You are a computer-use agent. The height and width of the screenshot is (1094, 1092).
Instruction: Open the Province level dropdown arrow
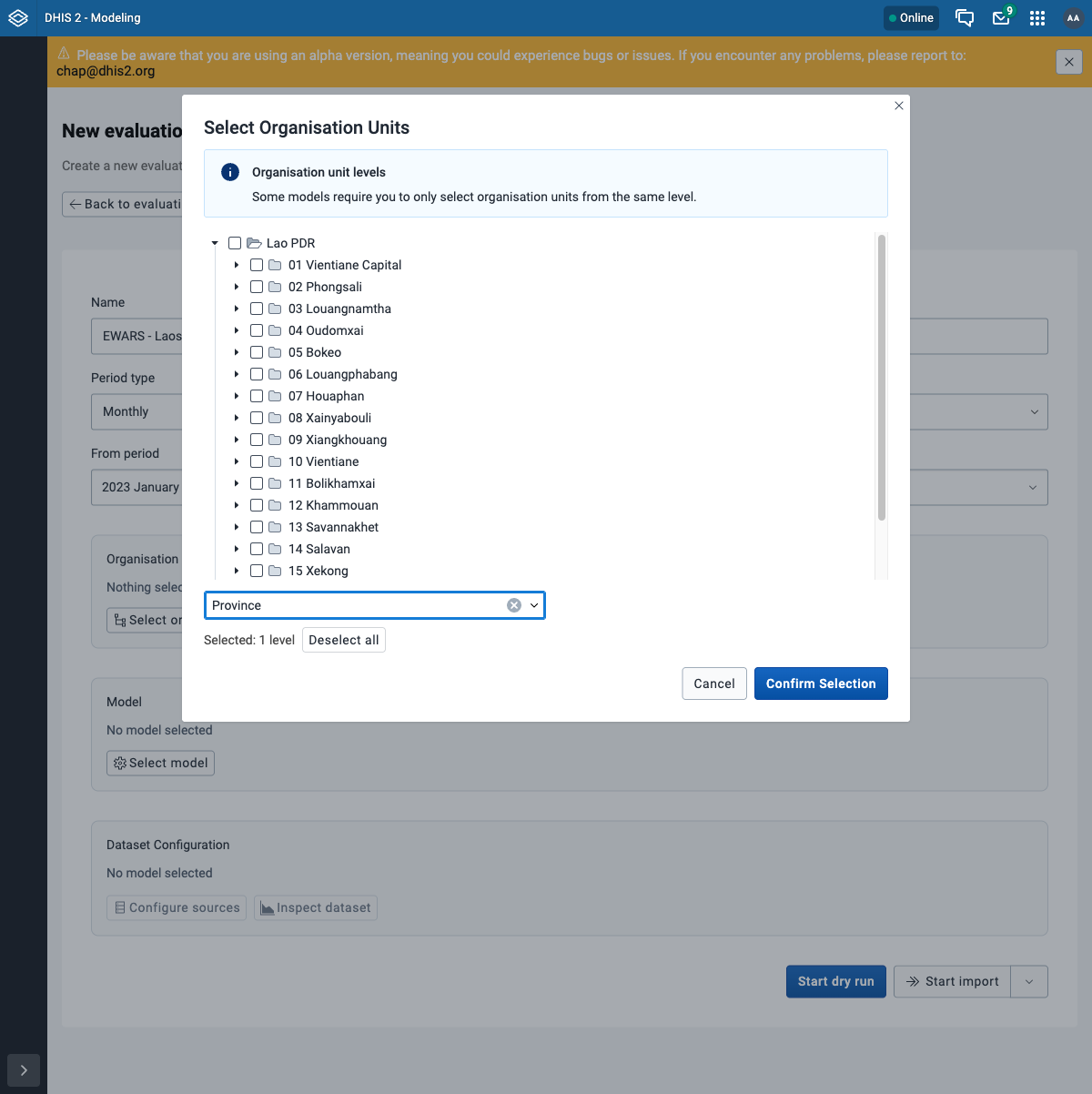(534, 605)
